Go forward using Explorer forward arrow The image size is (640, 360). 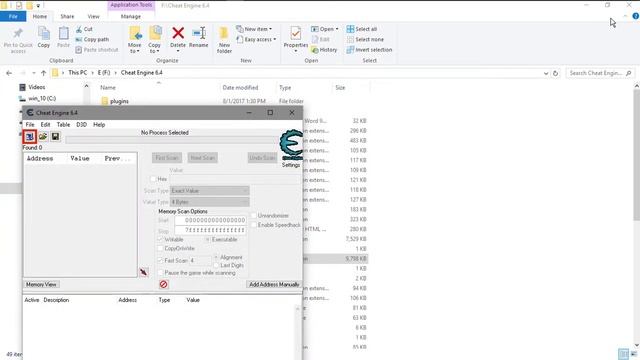click(x=23, y=73)
